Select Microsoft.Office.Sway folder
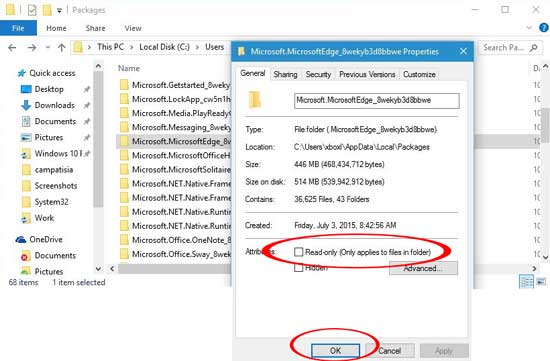 point(175,254)
